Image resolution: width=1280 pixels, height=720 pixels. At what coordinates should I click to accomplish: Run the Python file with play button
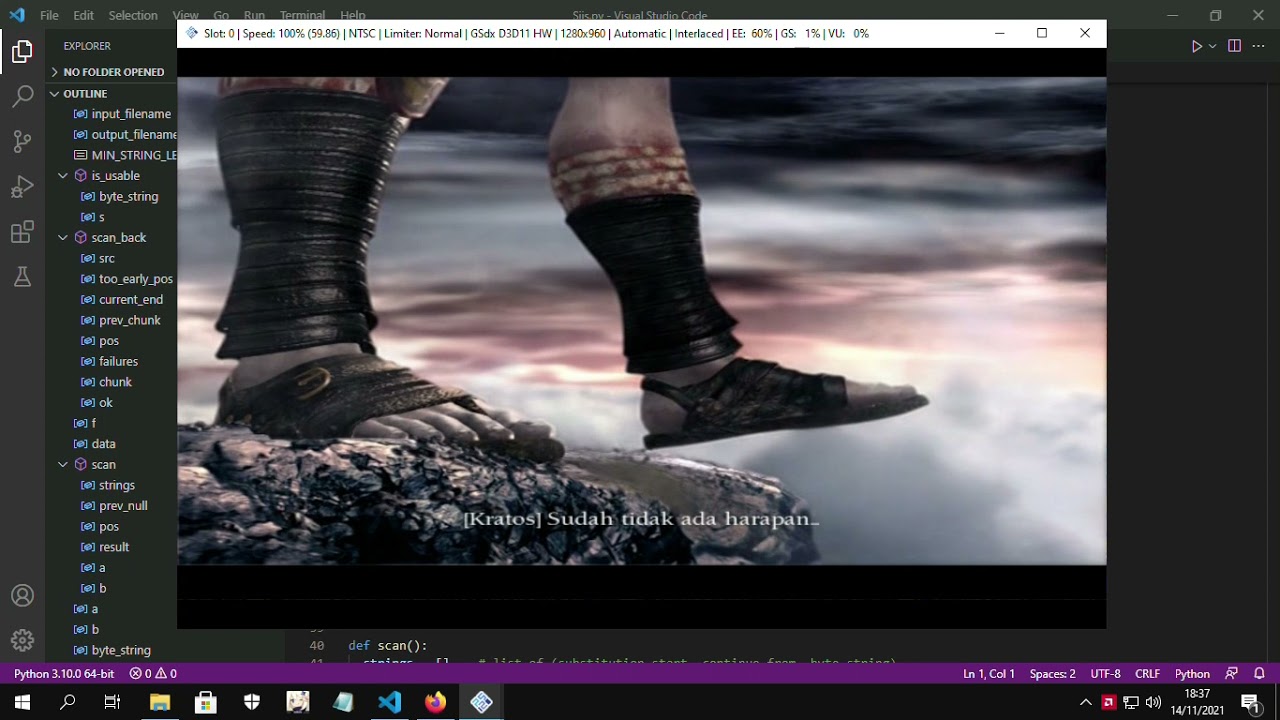point(1196,46)
